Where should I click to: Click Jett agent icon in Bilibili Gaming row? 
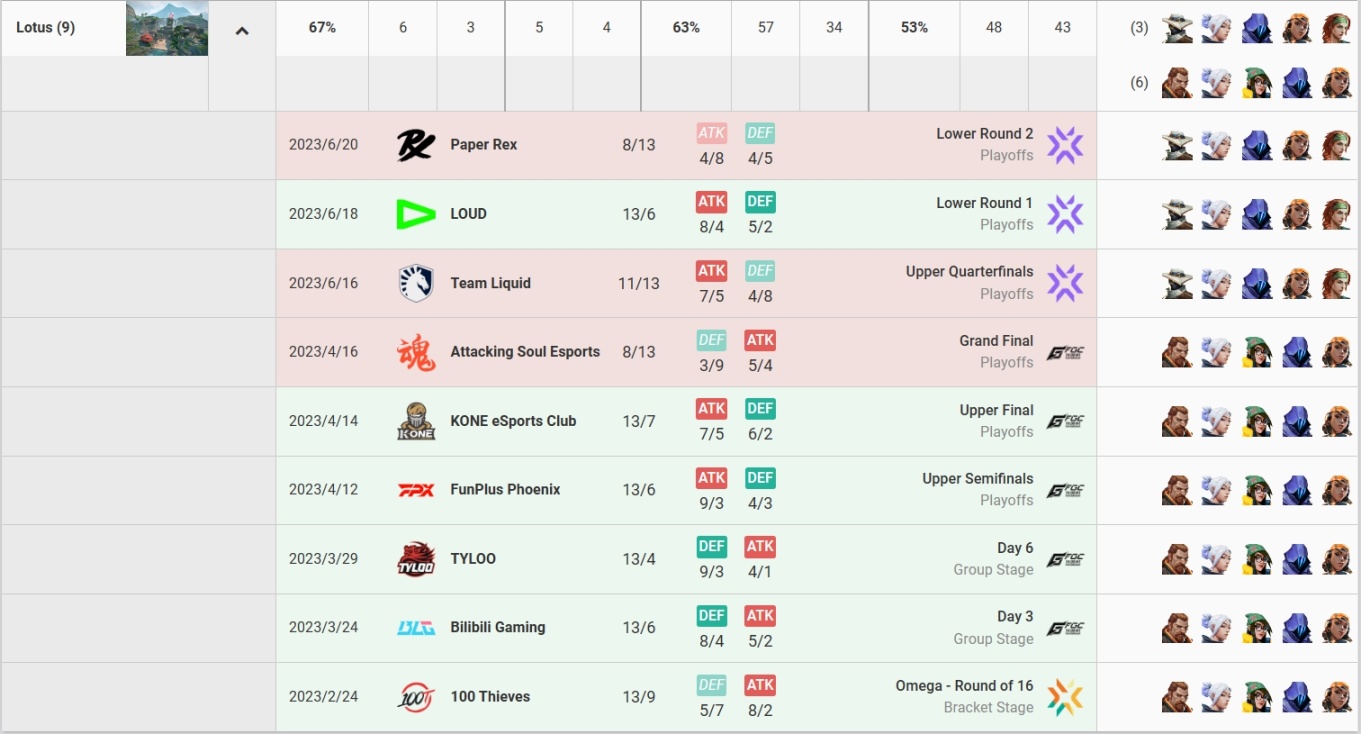pos(1217,628)
